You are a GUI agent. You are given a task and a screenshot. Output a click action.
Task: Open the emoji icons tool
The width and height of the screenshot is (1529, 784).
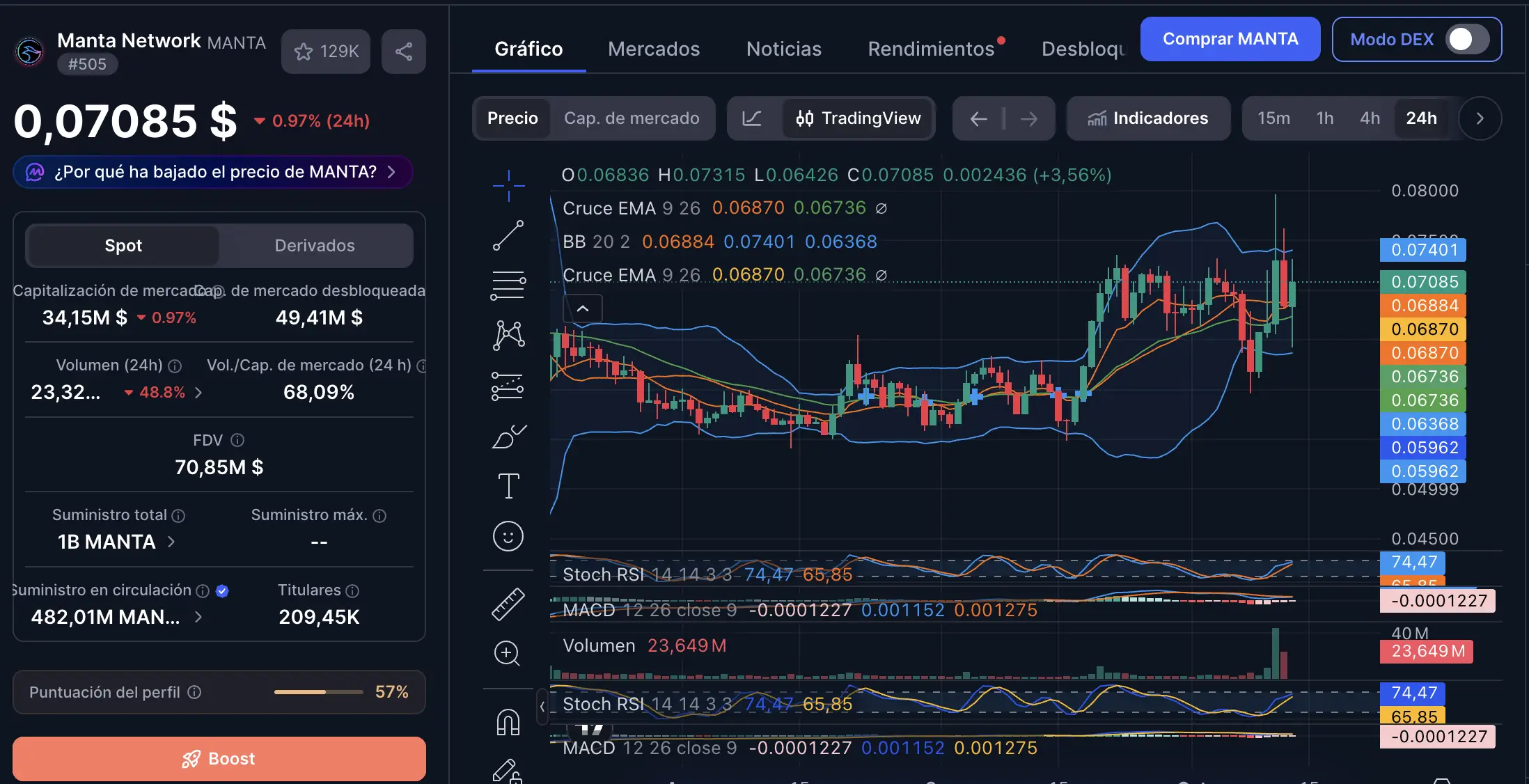[508, 536]
